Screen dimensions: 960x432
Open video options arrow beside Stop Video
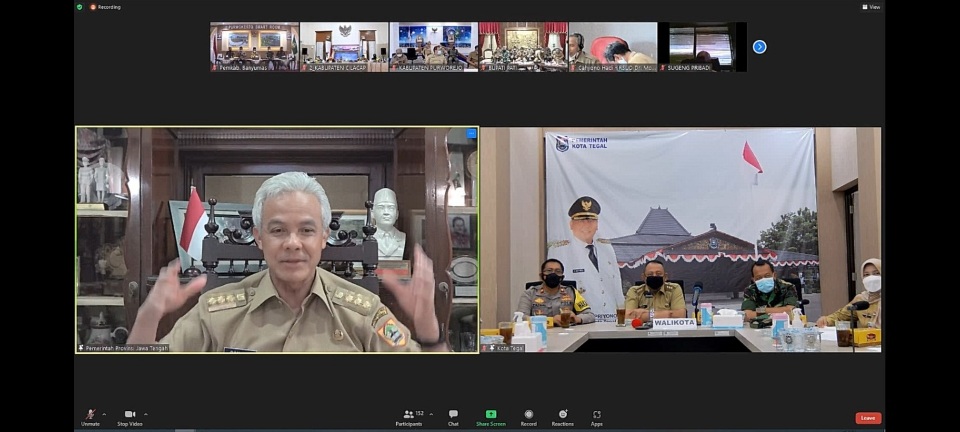click(146, 414)
